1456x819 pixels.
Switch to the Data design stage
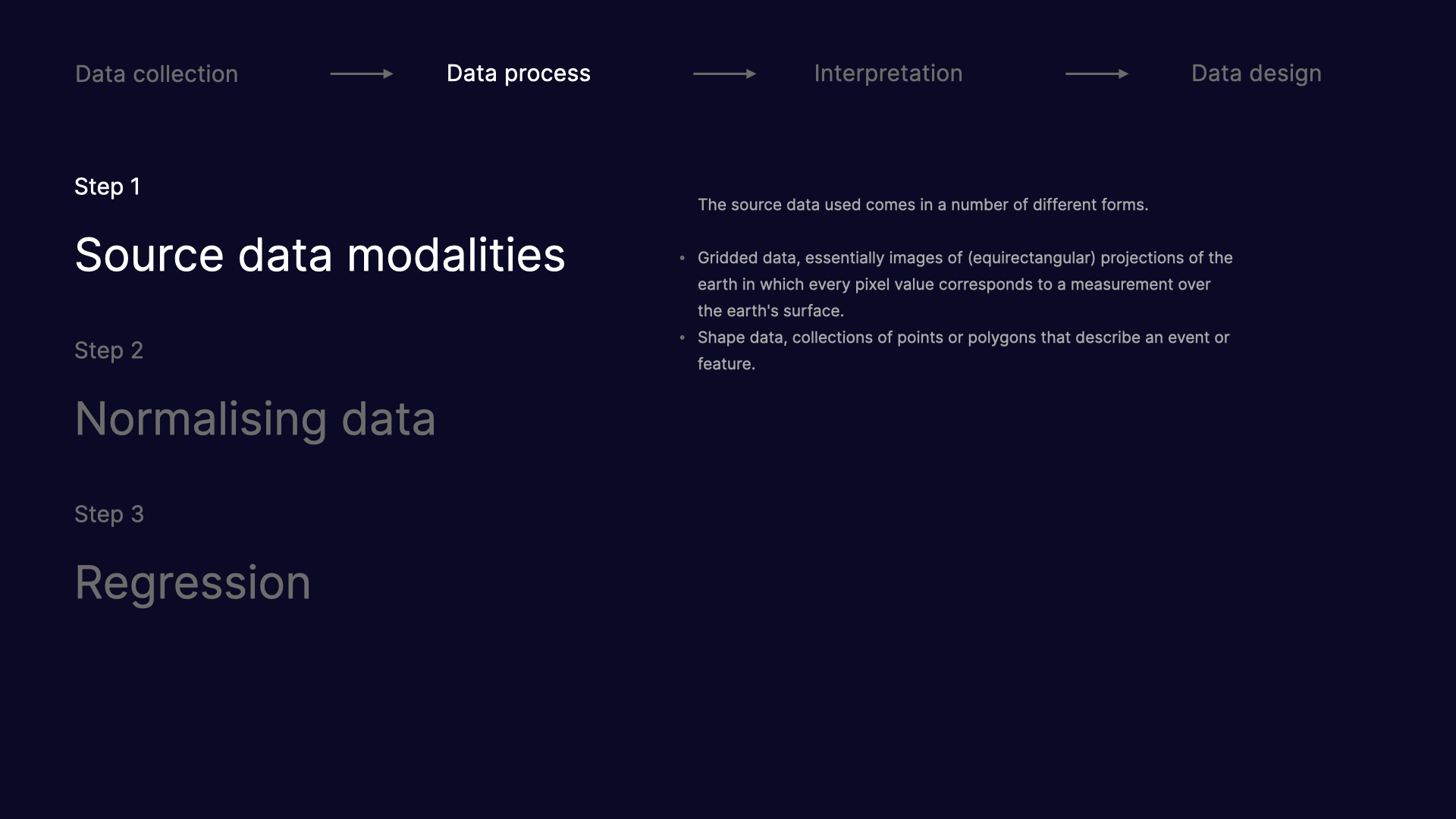click(1256, 74)
